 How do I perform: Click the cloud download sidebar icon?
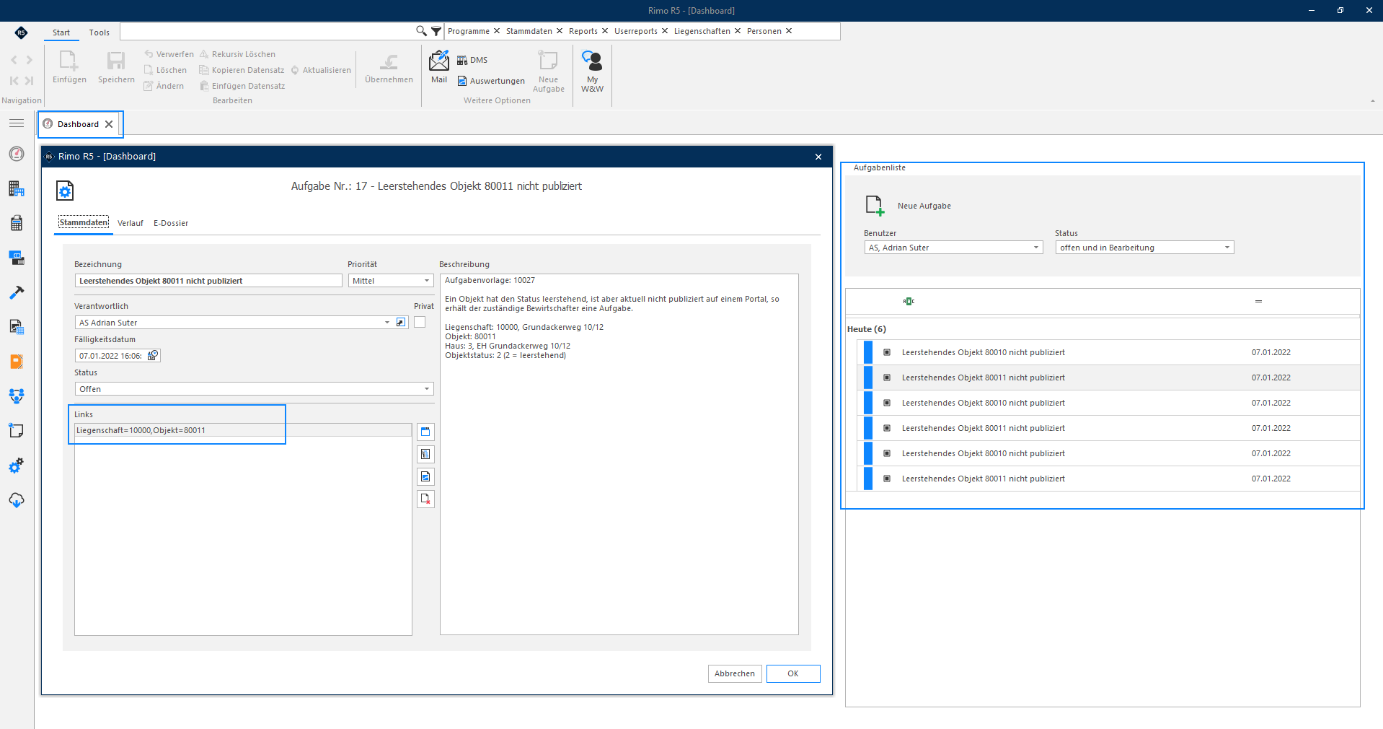[16, 500]
